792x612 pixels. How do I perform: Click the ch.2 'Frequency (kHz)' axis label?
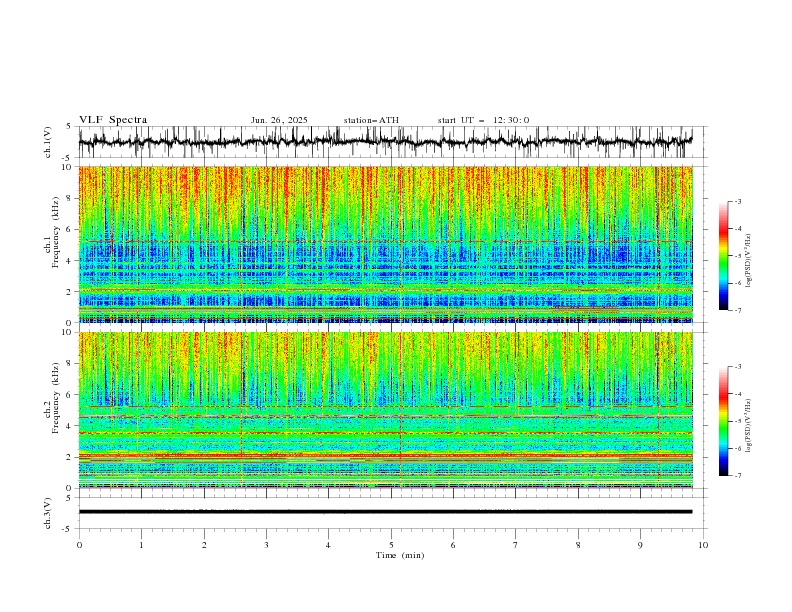coord(55,398)
